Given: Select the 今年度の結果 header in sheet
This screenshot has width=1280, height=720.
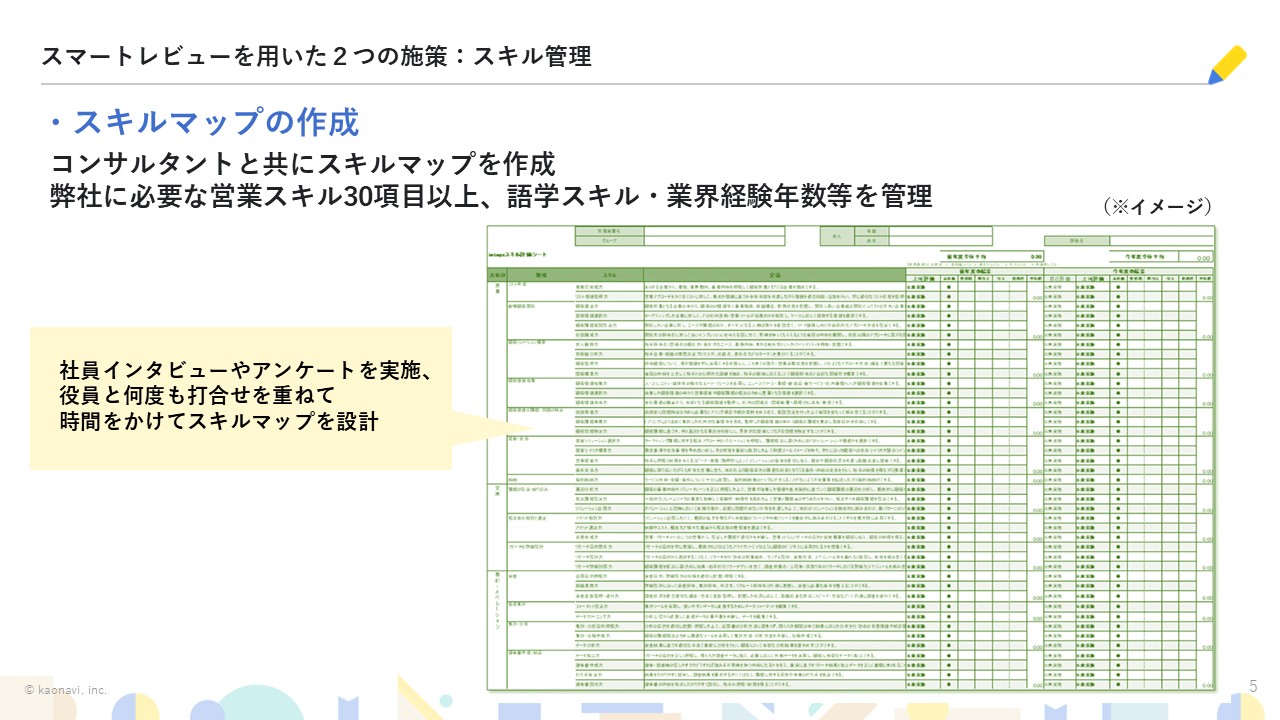Looking at the screenshot, I should click(x=1140, y=268).
